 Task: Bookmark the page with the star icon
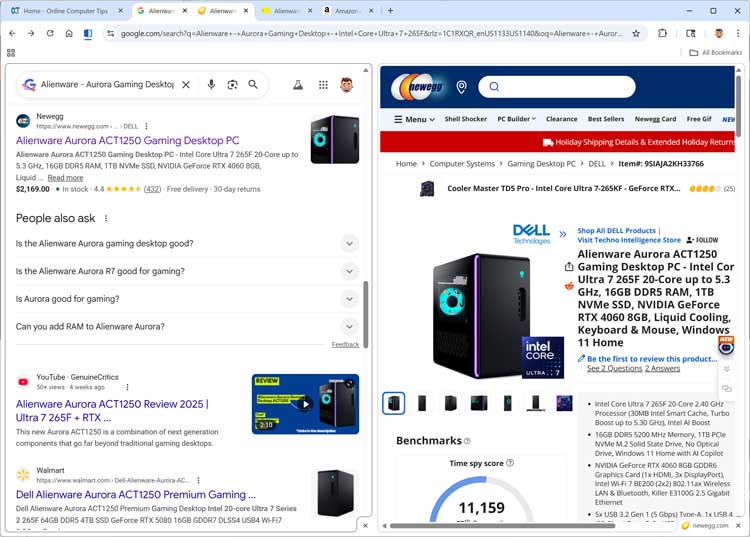tap(636, 33)
